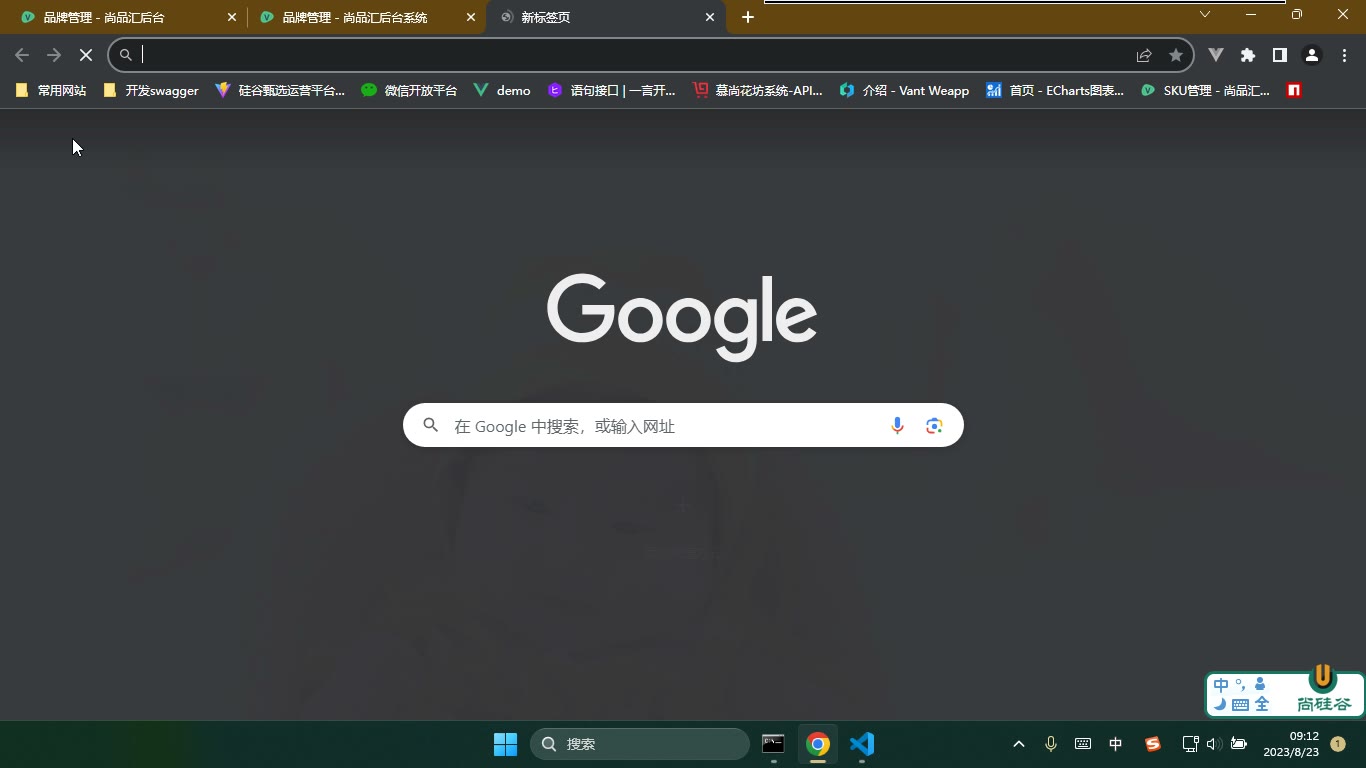Open Chrome's three-dot menu

click(x=1344, y=55)
